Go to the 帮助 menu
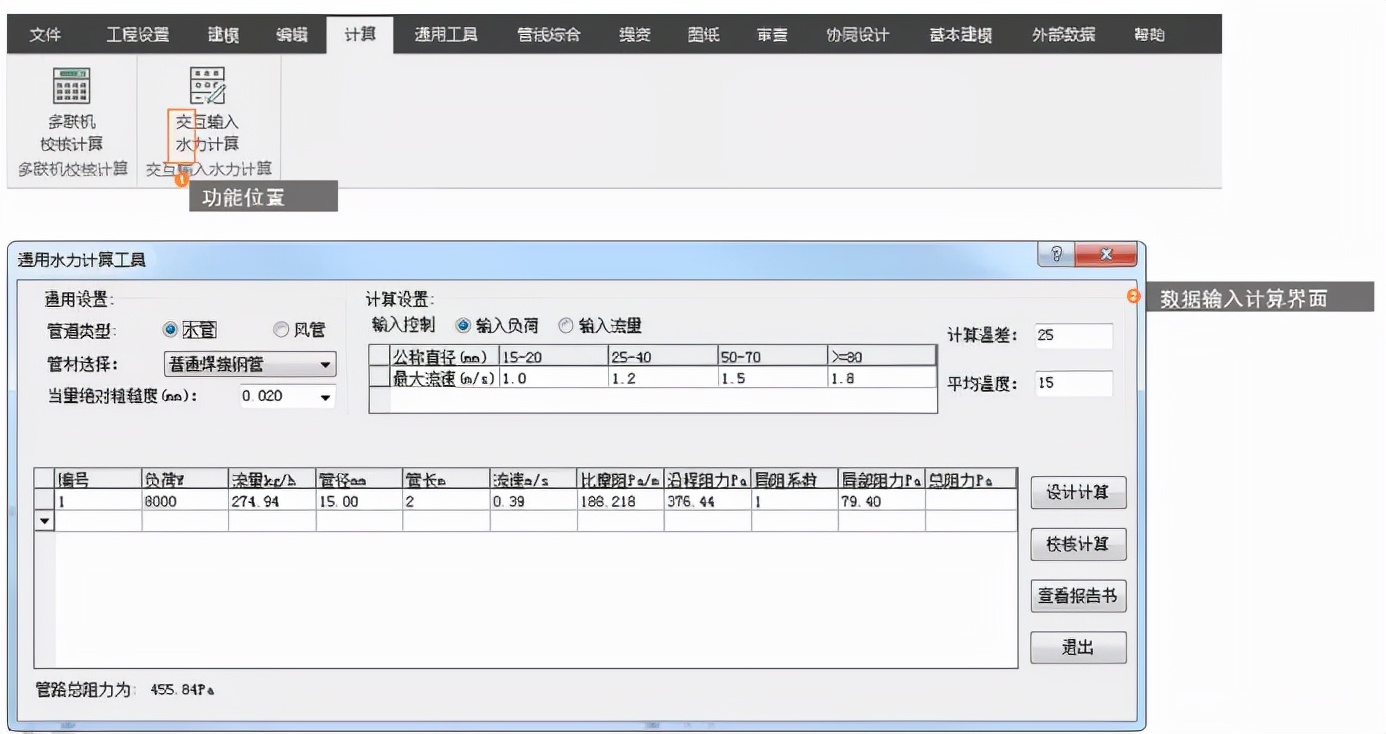 pos(1150,31)
